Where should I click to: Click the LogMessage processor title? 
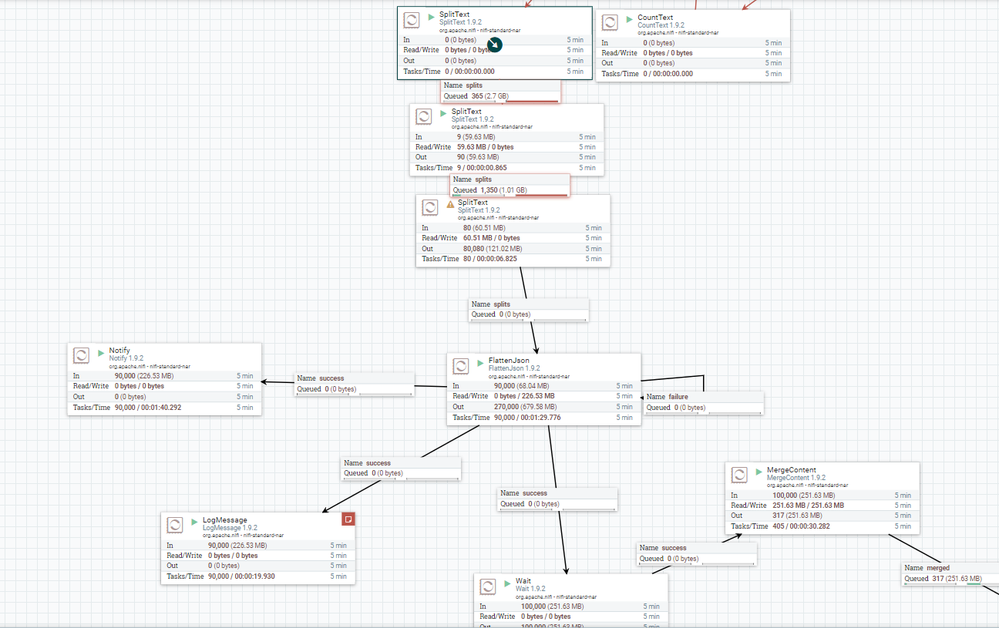coord(225,520)
